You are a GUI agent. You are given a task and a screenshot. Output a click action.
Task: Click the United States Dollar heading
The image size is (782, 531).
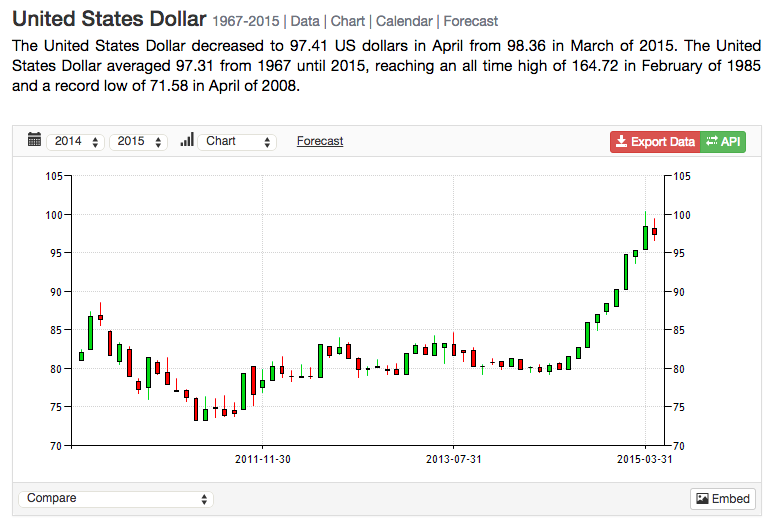(x=109, y=19)
